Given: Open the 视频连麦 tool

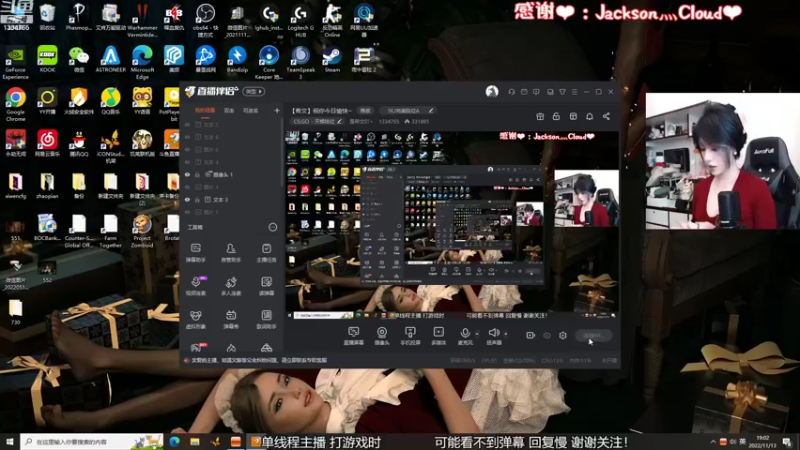Looking at the screenshot, I should (x=195, y=286).
